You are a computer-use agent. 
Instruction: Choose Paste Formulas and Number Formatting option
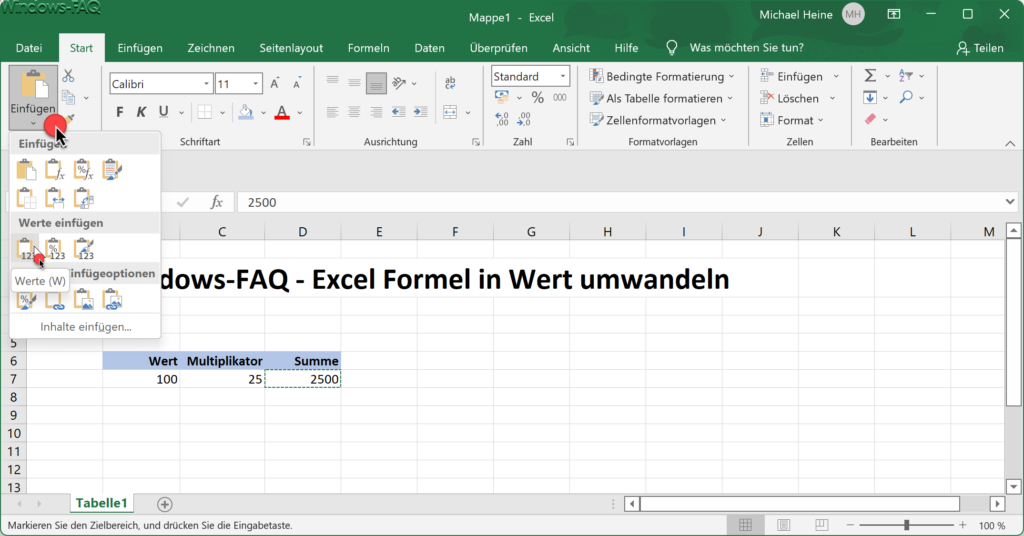(84, 170)
